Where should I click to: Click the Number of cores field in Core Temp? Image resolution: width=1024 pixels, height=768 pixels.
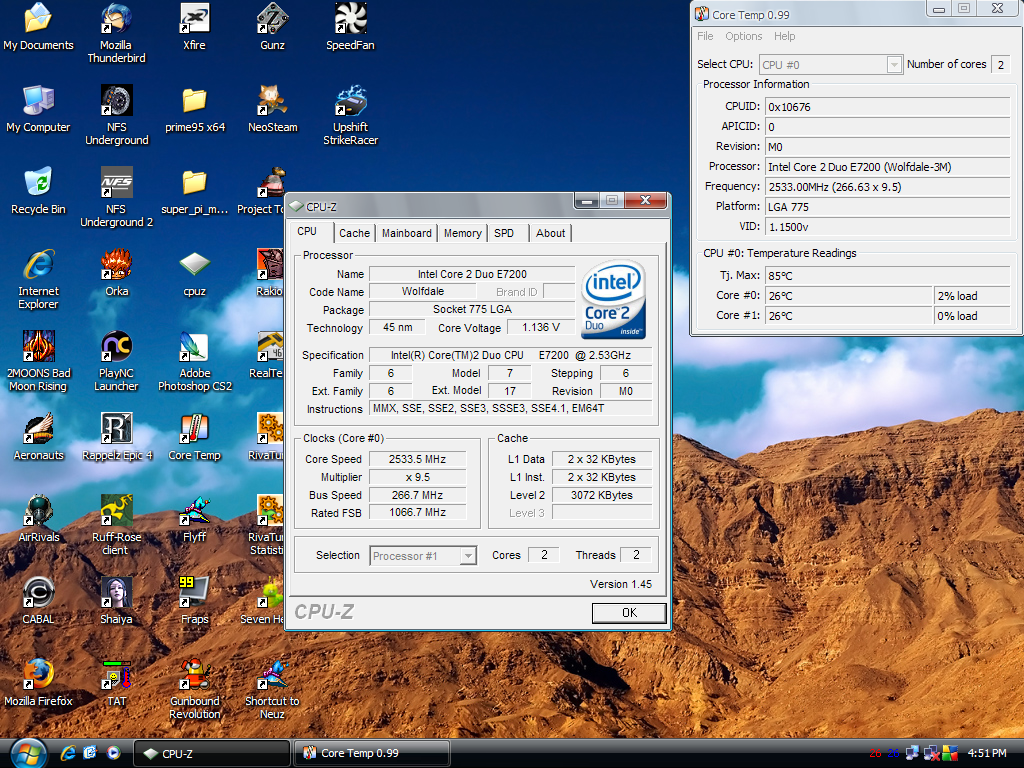(x=1000, y=65)
